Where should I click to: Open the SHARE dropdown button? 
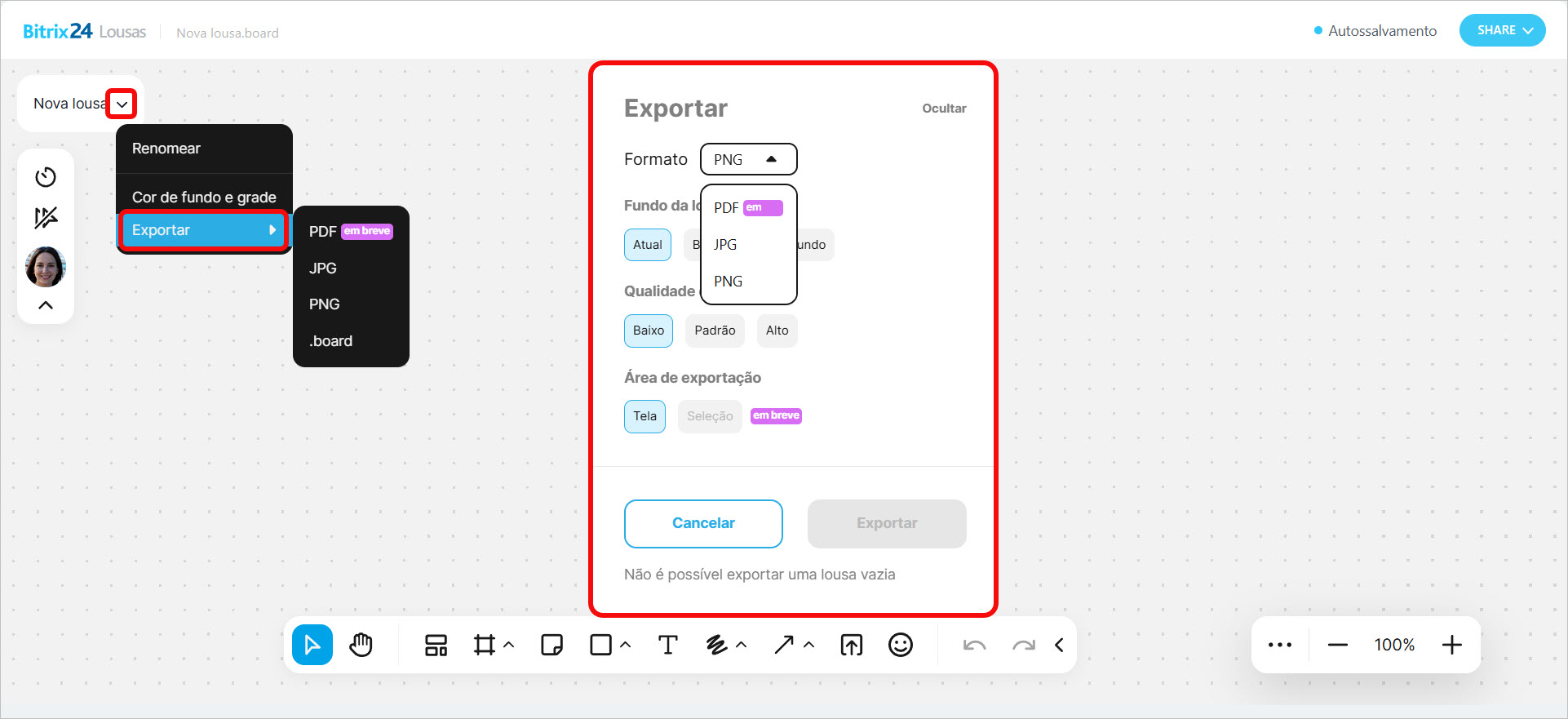click(x=1502, y=30)
